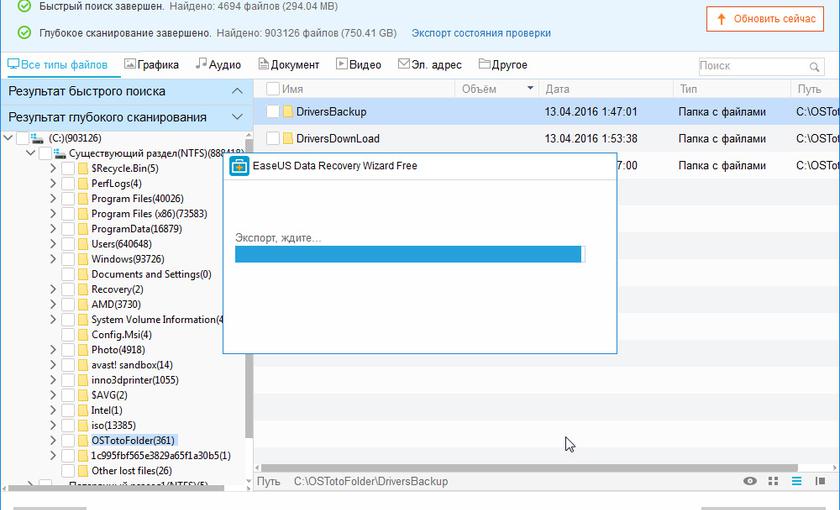Select the avast! sandbox(14) folder
The height and width of the screenshot is (510, 840).
pos(132,365)
